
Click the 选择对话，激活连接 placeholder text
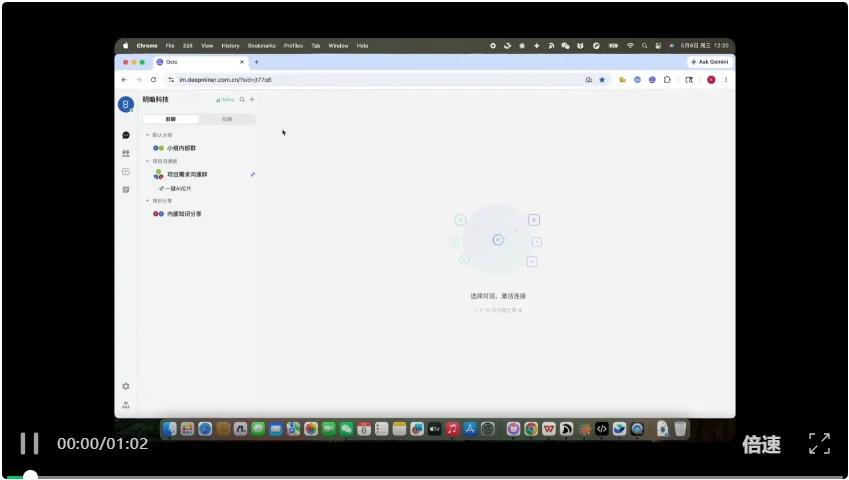(x=498, y=296)
